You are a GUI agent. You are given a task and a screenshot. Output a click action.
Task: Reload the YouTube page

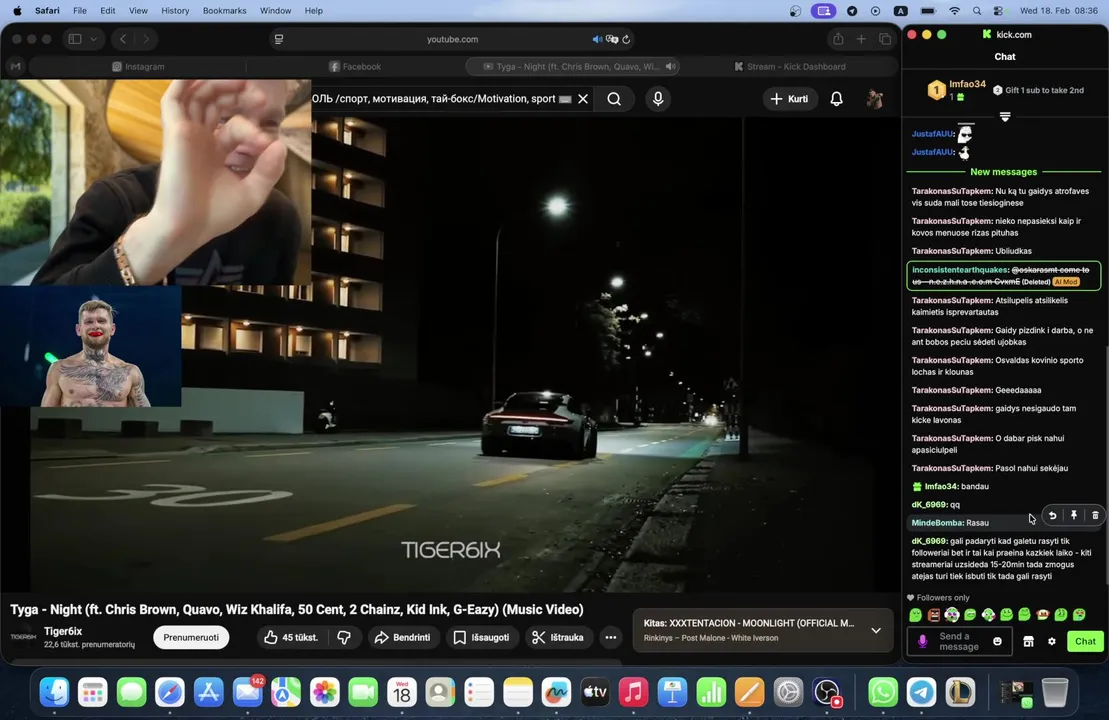tap(626, 40)
